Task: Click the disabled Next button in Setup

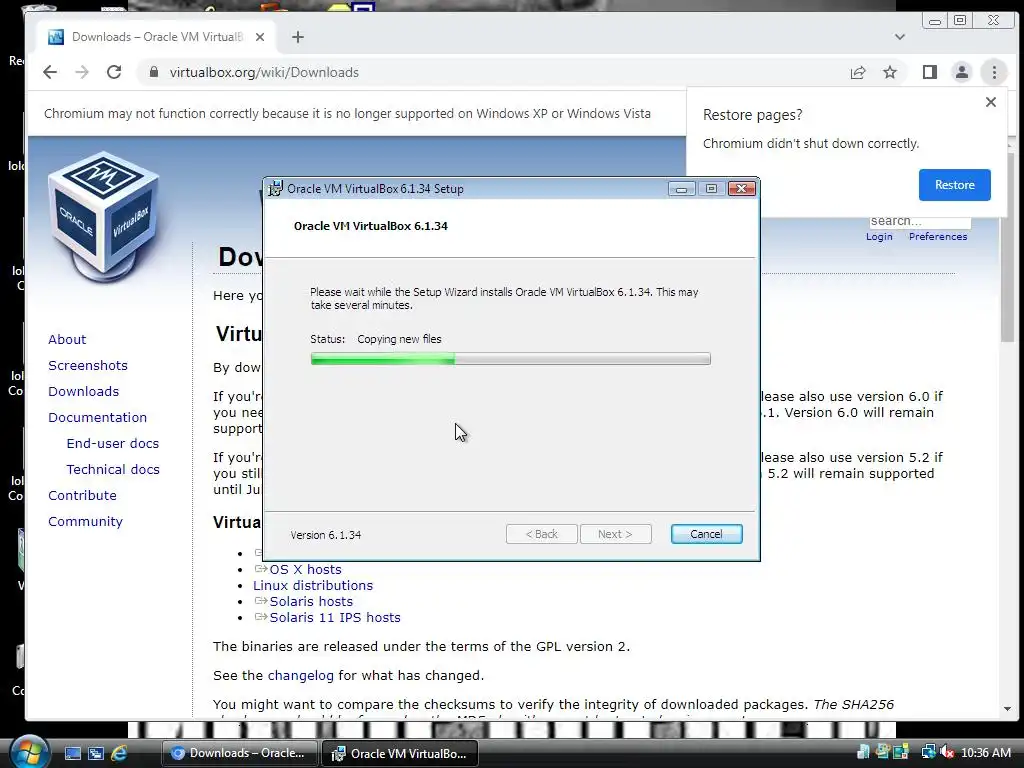Action: (615, 534)
